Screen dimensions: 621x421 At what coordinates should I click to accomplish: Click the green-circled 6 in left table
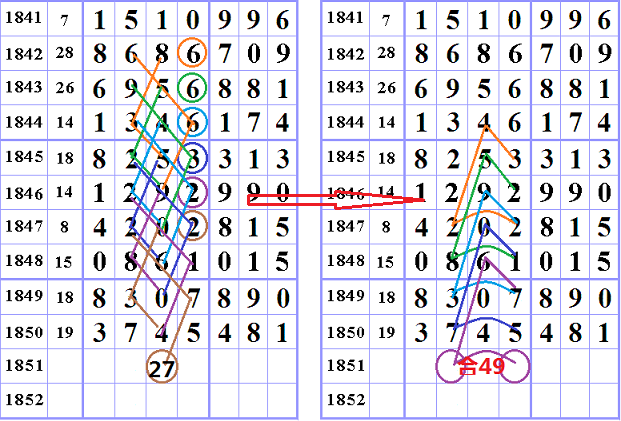click(x=193, y=87)
